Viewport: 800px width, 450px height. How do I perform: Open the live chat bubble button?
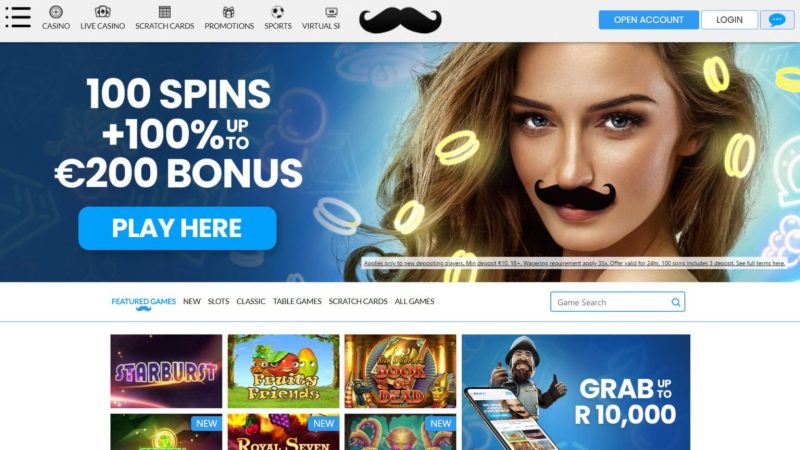pos(777,20)
